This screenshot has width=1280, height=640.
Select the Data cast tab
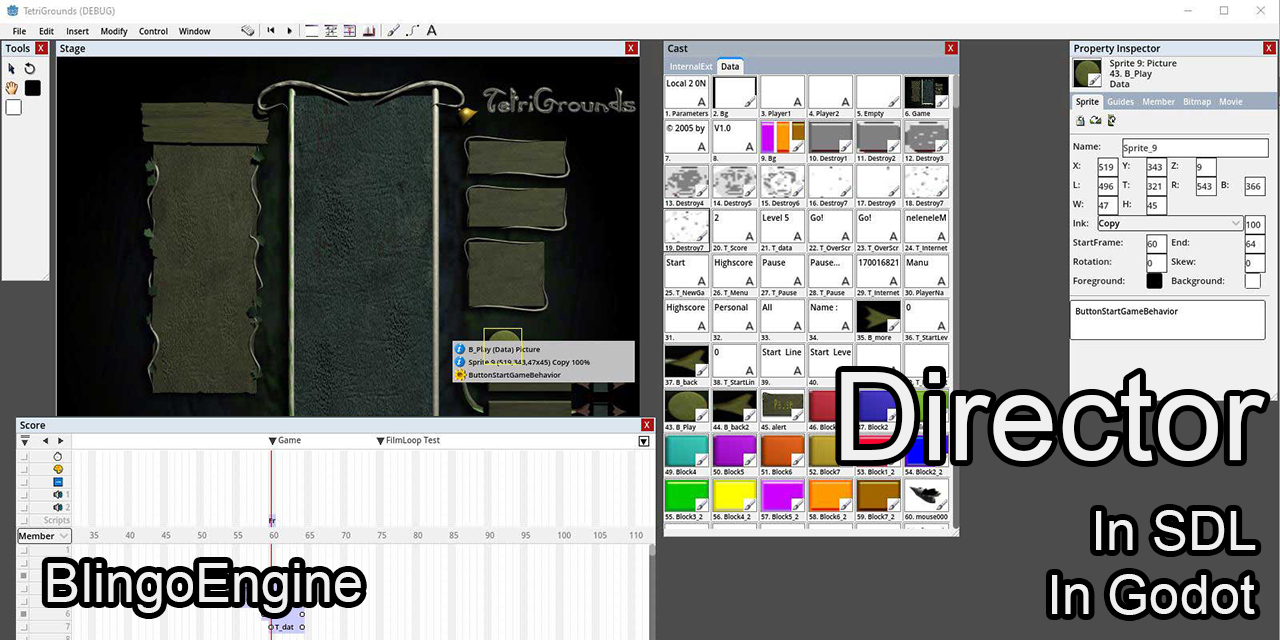730,66
